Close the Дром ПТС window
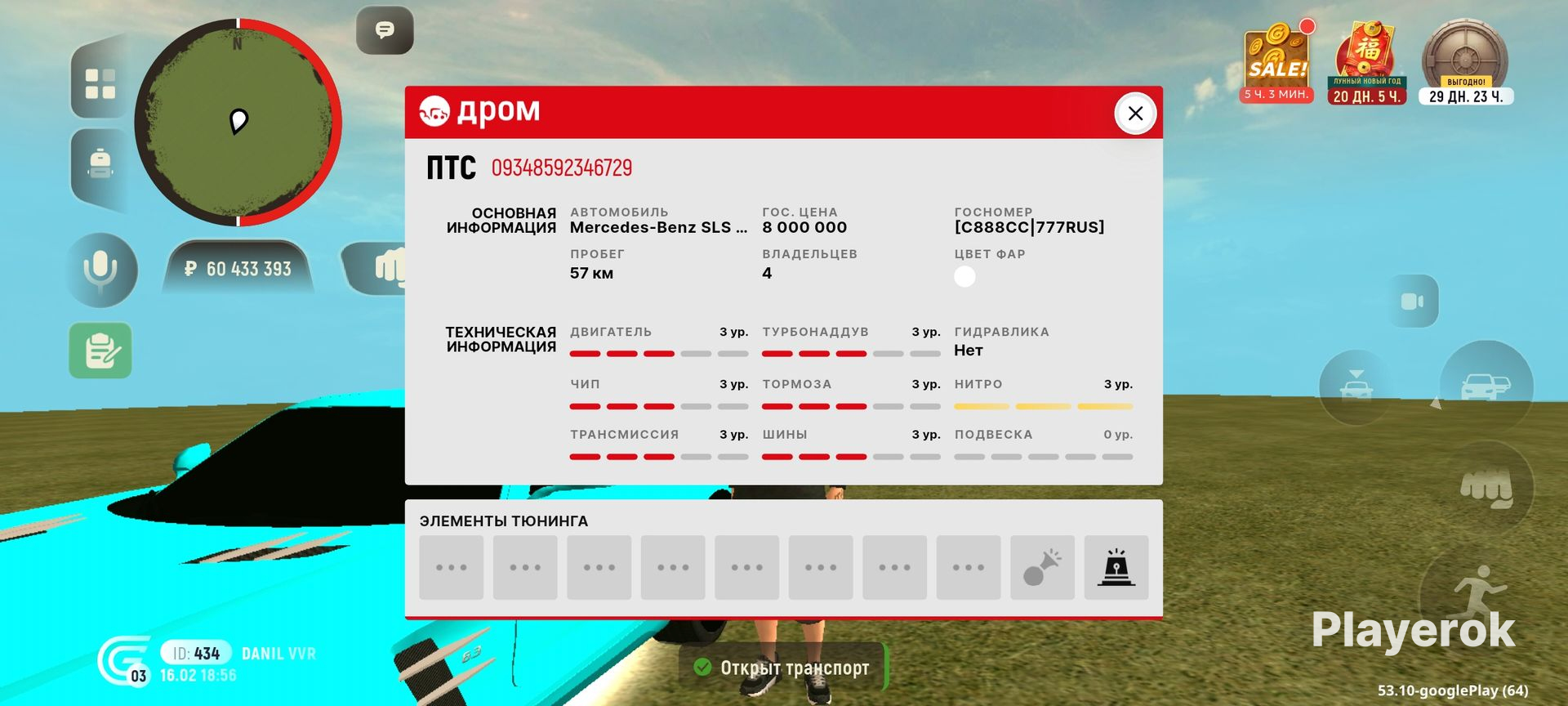The height and width of the screenshot is (706, 1568). click(x=1135, y=113)
